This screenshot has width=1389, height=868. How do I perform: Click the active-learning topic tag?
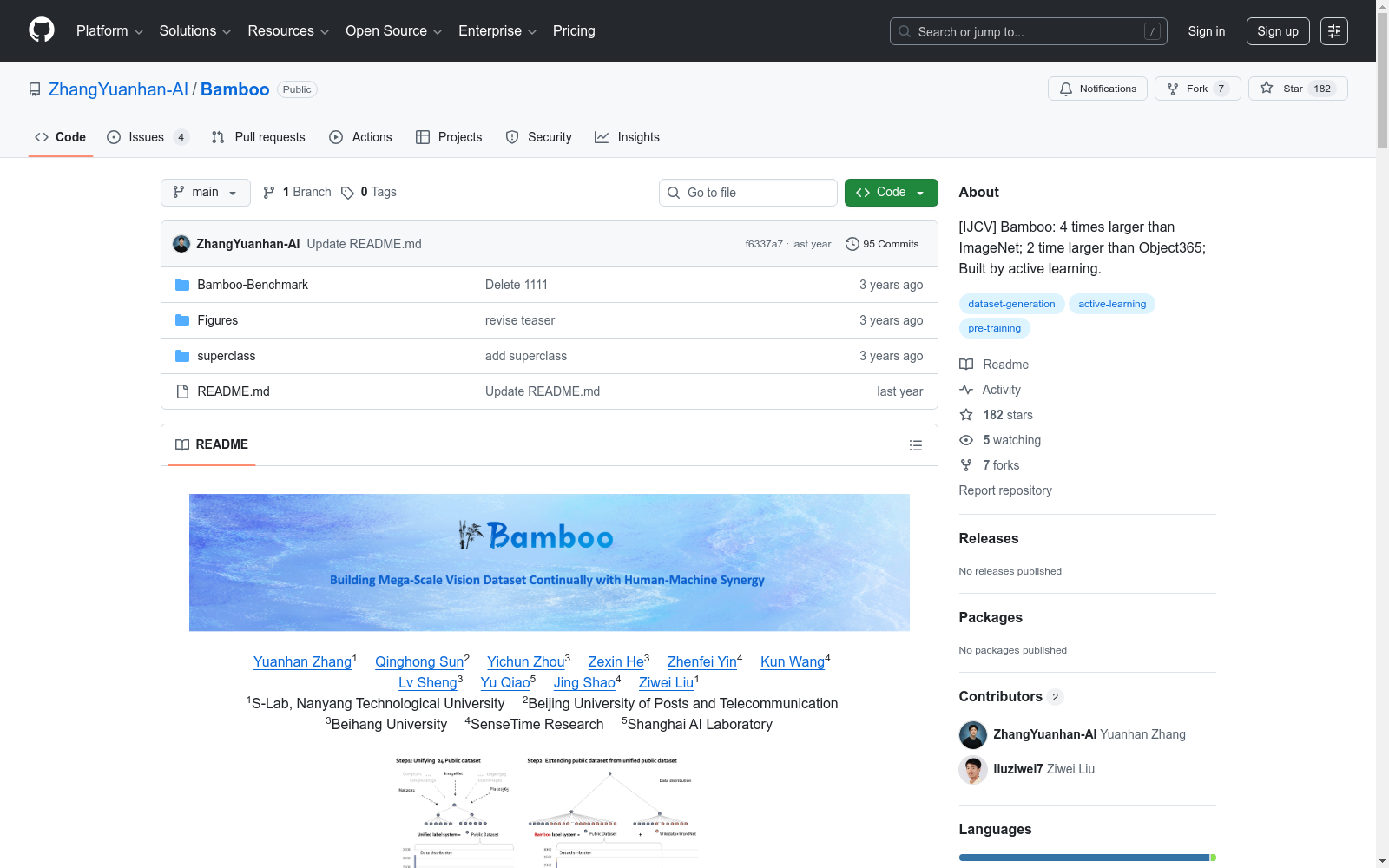[1112, 304]
